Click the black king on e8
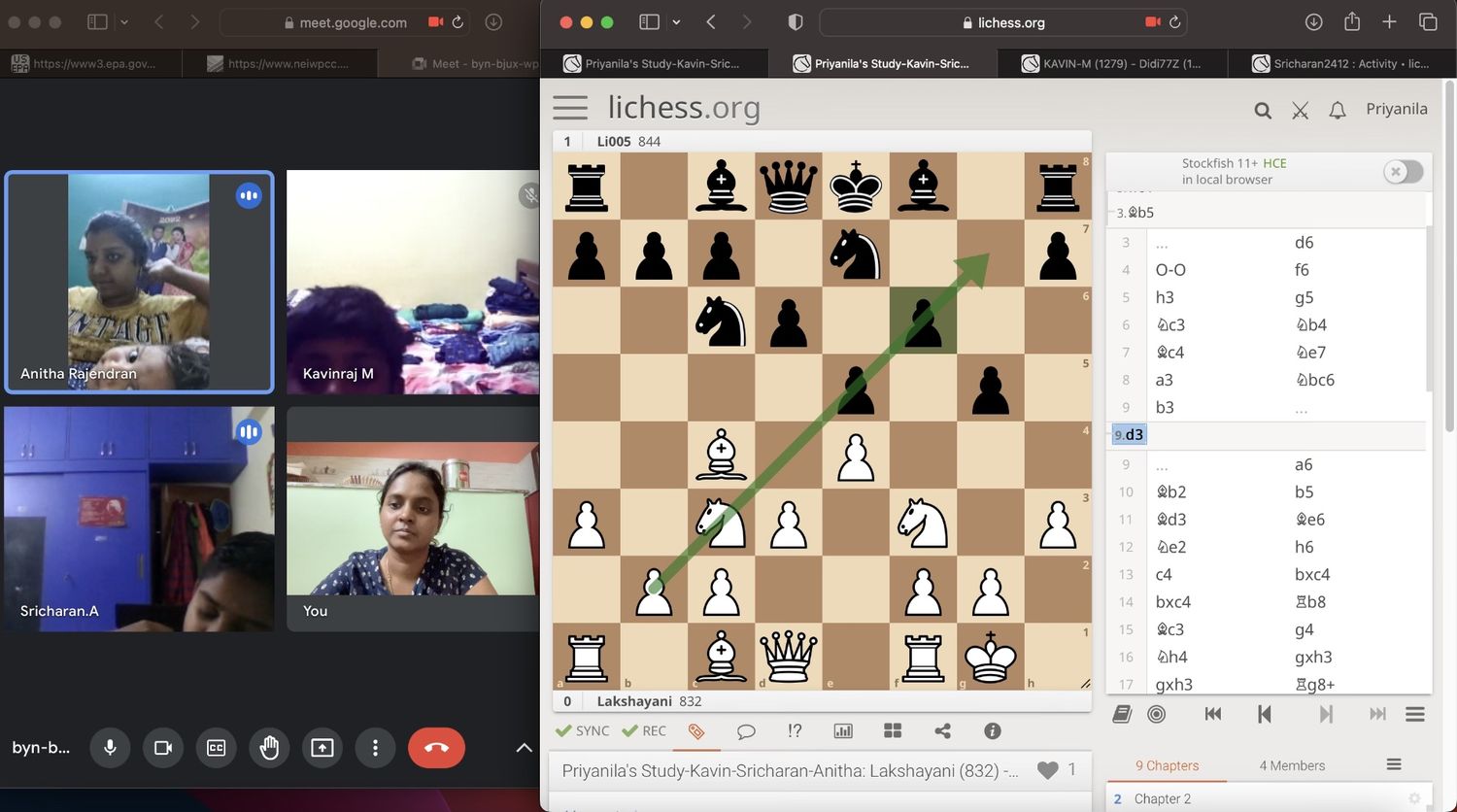This screenshot has height=812, width=1457. point(855,186)
